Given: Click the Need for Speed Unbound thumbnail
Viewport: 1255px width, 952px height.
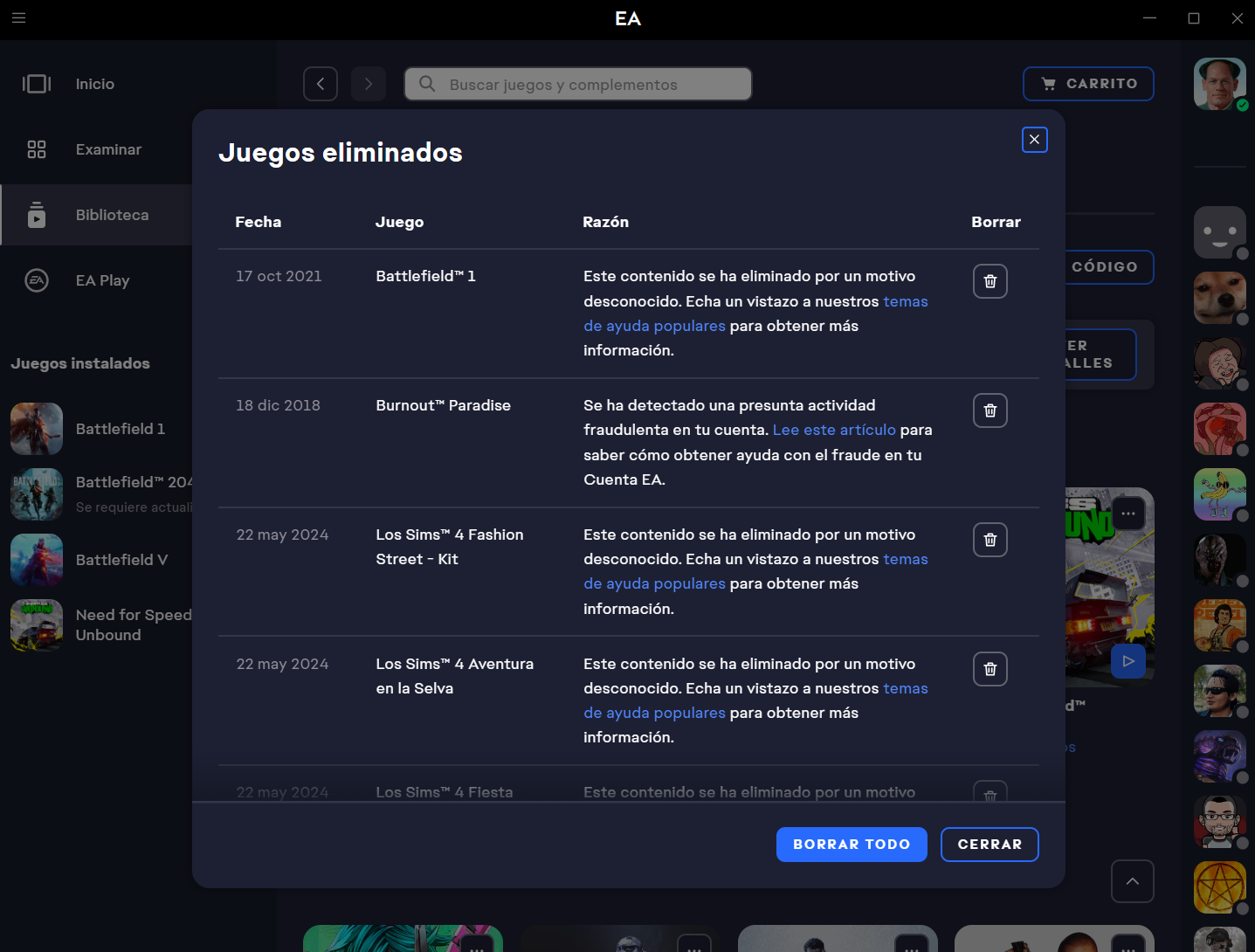Looking at the screenshot, I should pos(37,625).
